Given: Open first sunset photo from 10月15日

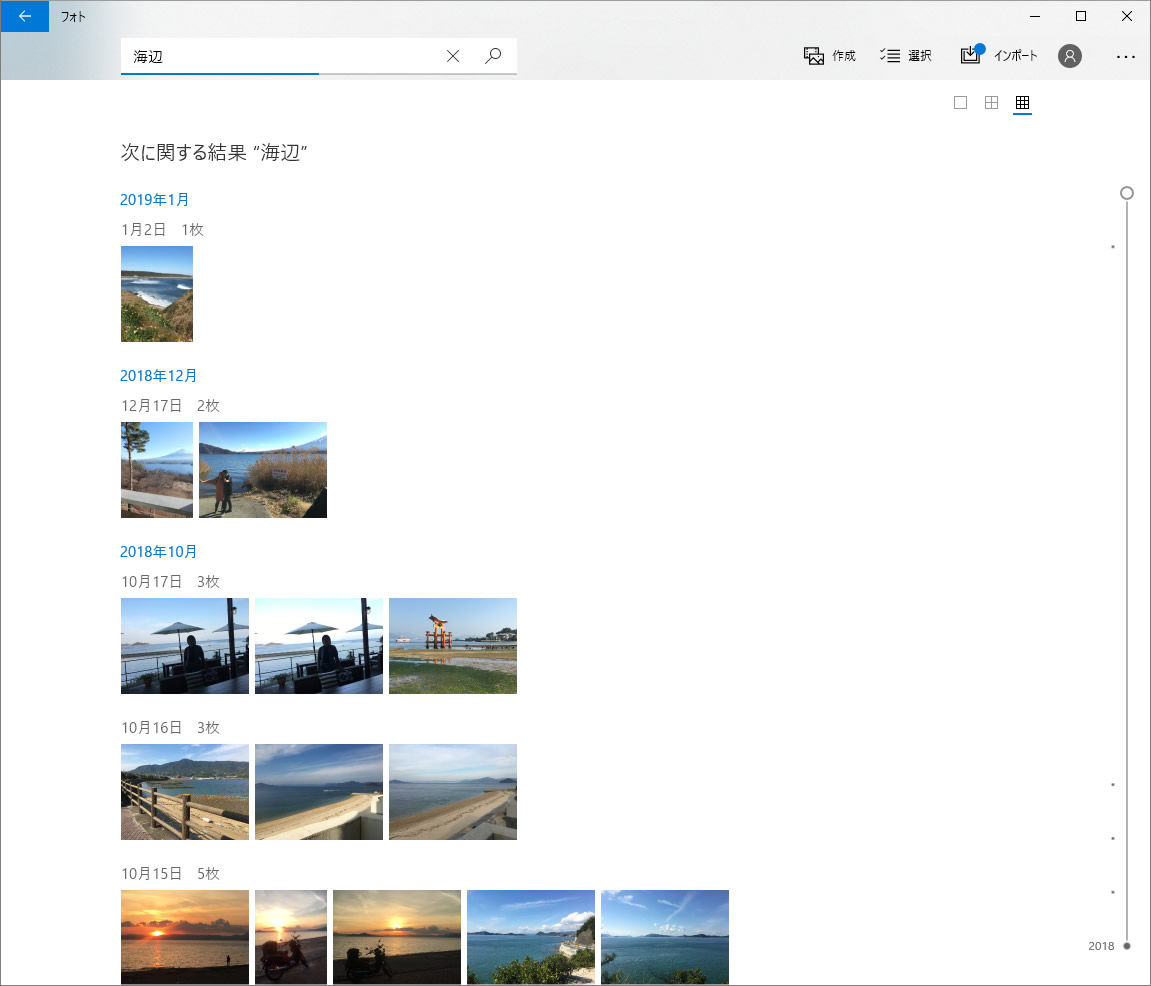Looking at the screenshot, I should coord(184,936).
